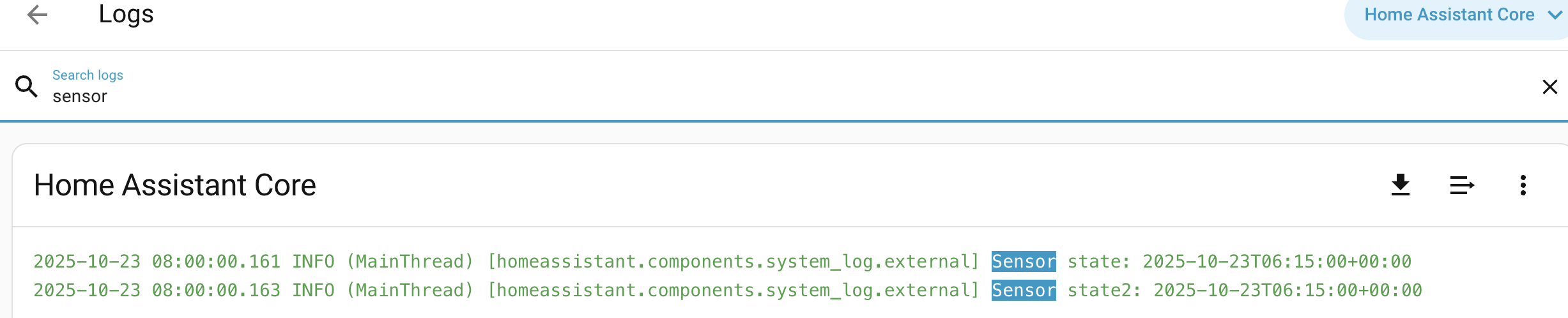This screenshot has height=318, width=1568.
Task: Click the magnifying glass search icon
Action: click(x=26, y=86)
